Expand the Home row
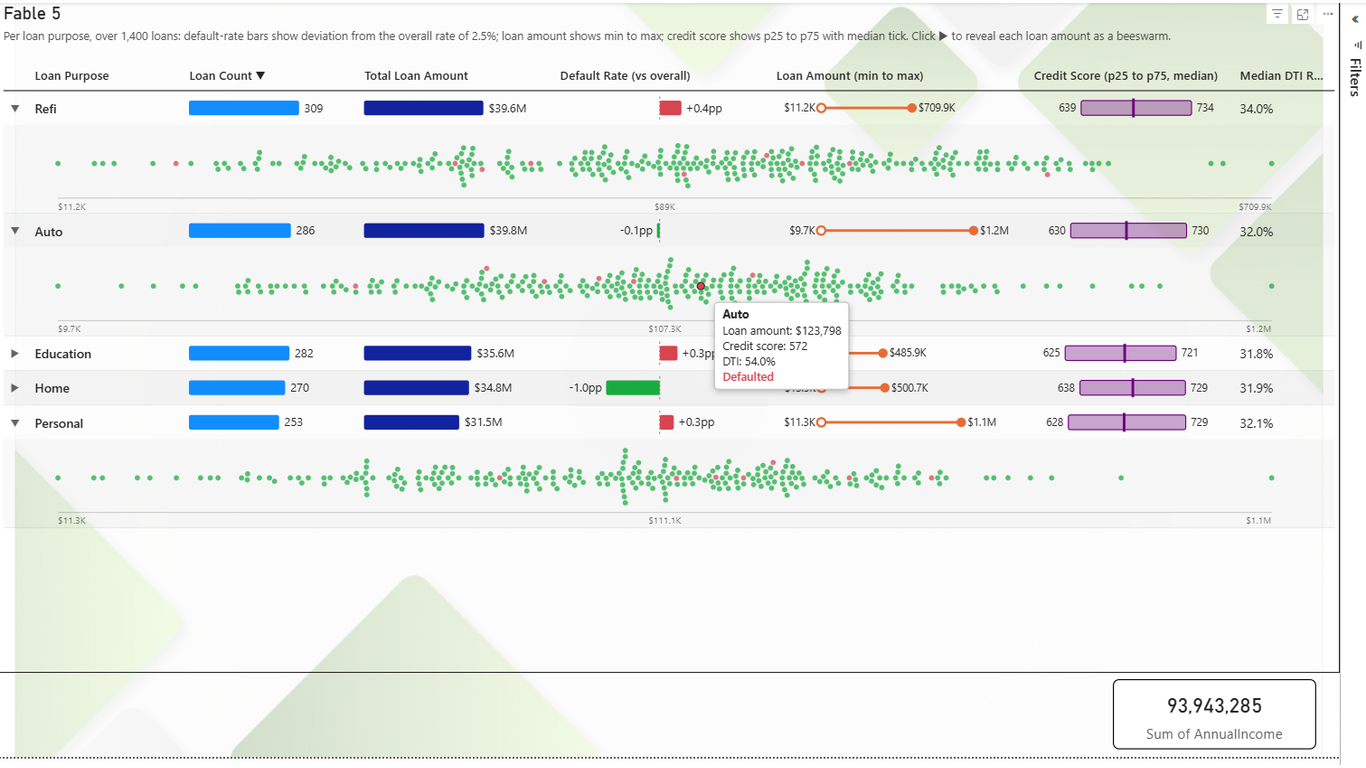Screen dimensions: 1366x768 pyautogui.click(x=15, y=388)
